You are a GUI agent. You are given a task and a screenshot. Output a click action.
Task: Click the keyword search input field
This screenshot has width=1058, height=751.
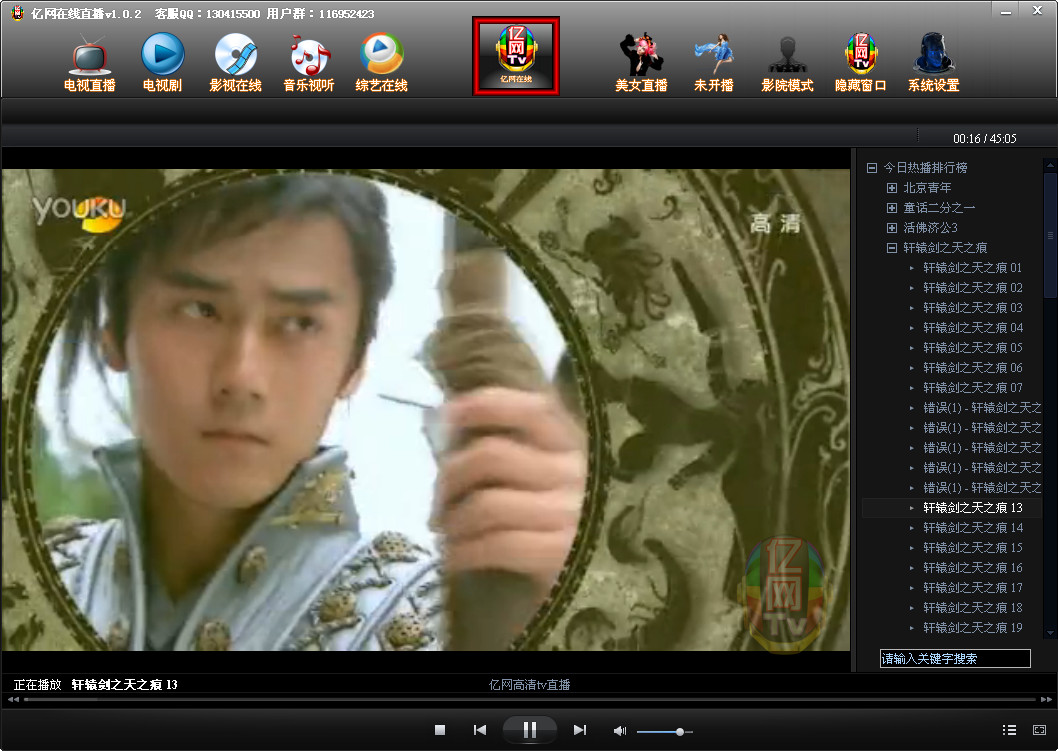[x=955, y=659]
